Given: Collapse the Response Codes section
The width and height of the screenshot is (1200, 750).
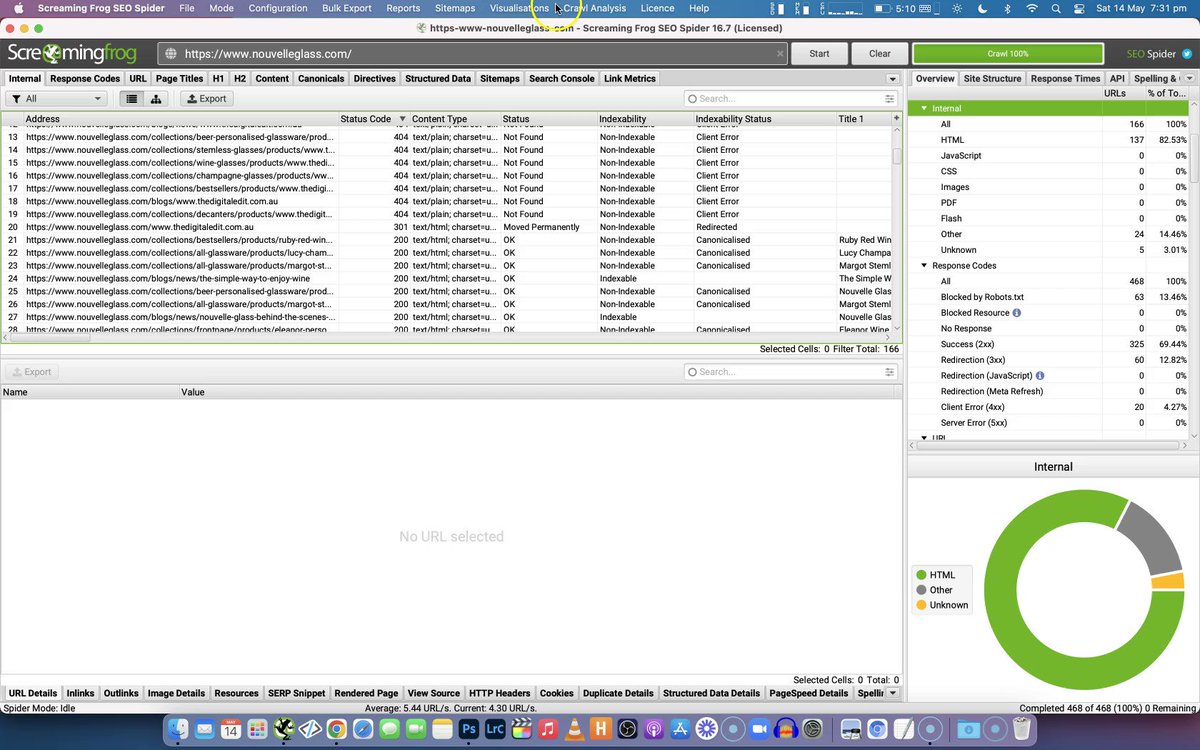Looking at the screenshot, I should coord(924,266).
